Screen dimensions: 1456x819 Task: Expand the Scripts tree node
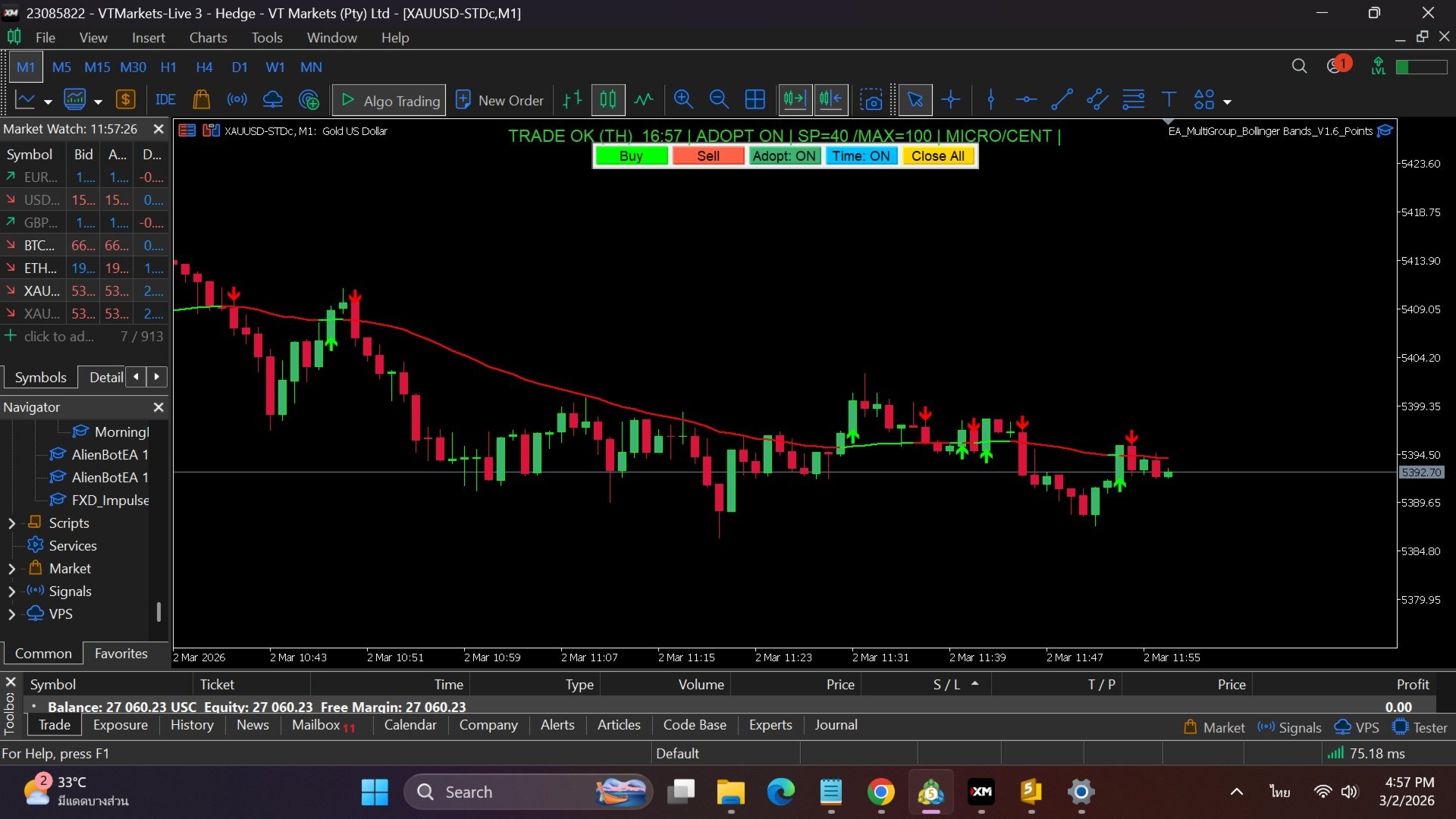click(x=11, y=523)
